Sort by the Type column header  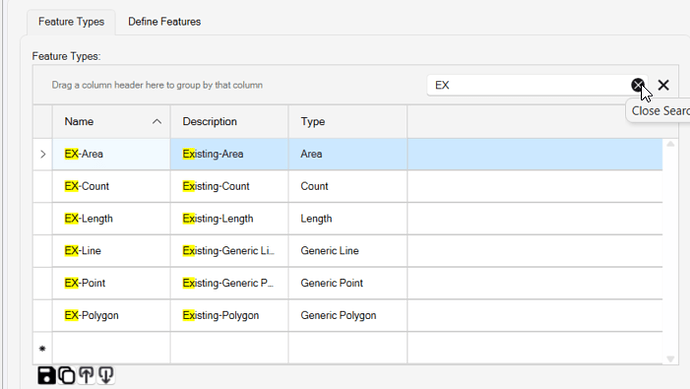tap(348, 121)
